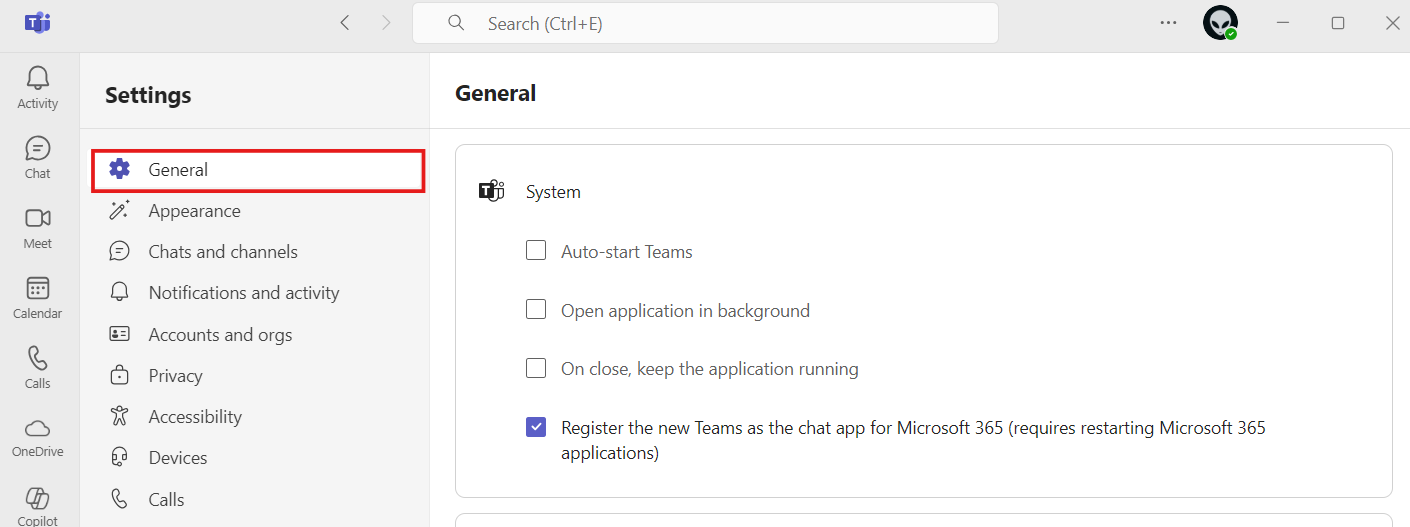
Task: Toggle On close, keep application running
Action: click(536, 369)
